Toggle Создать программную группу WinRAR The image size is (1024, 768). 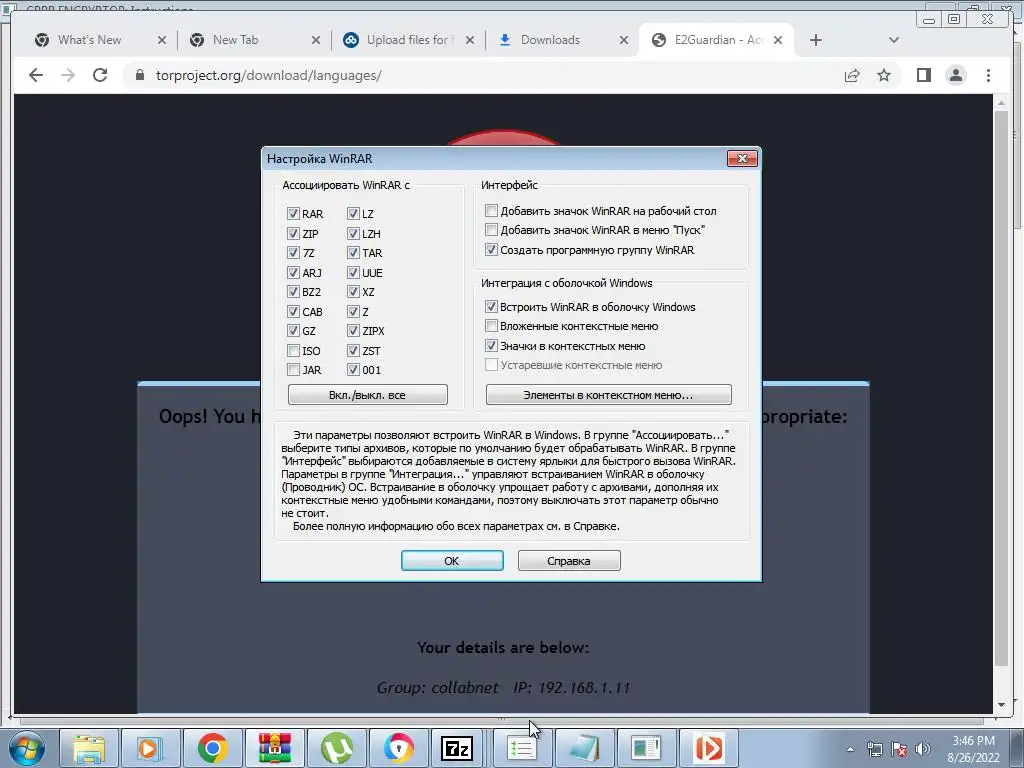click(x=491, y=249)
